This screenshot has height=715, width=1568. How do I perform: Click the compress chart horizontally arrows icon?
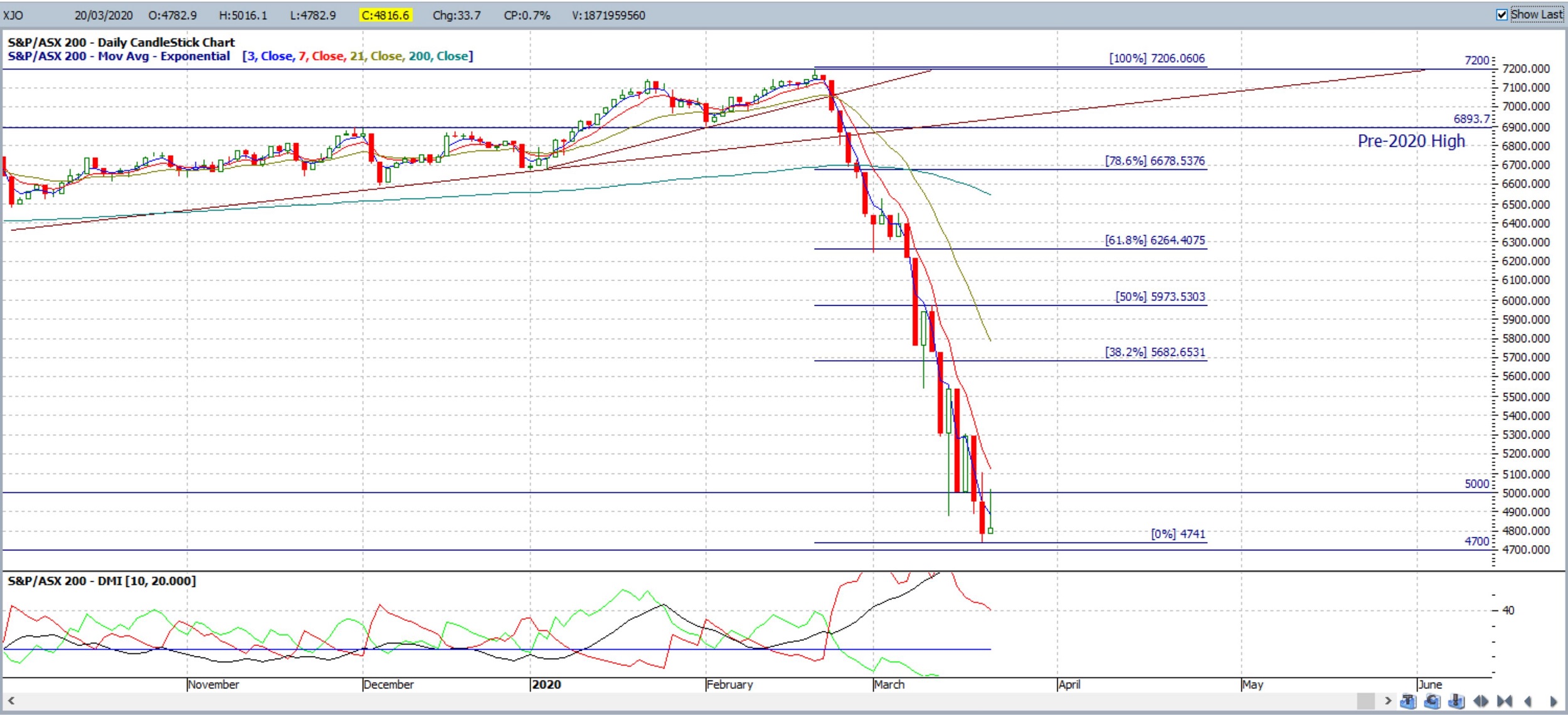(1504, 701)
